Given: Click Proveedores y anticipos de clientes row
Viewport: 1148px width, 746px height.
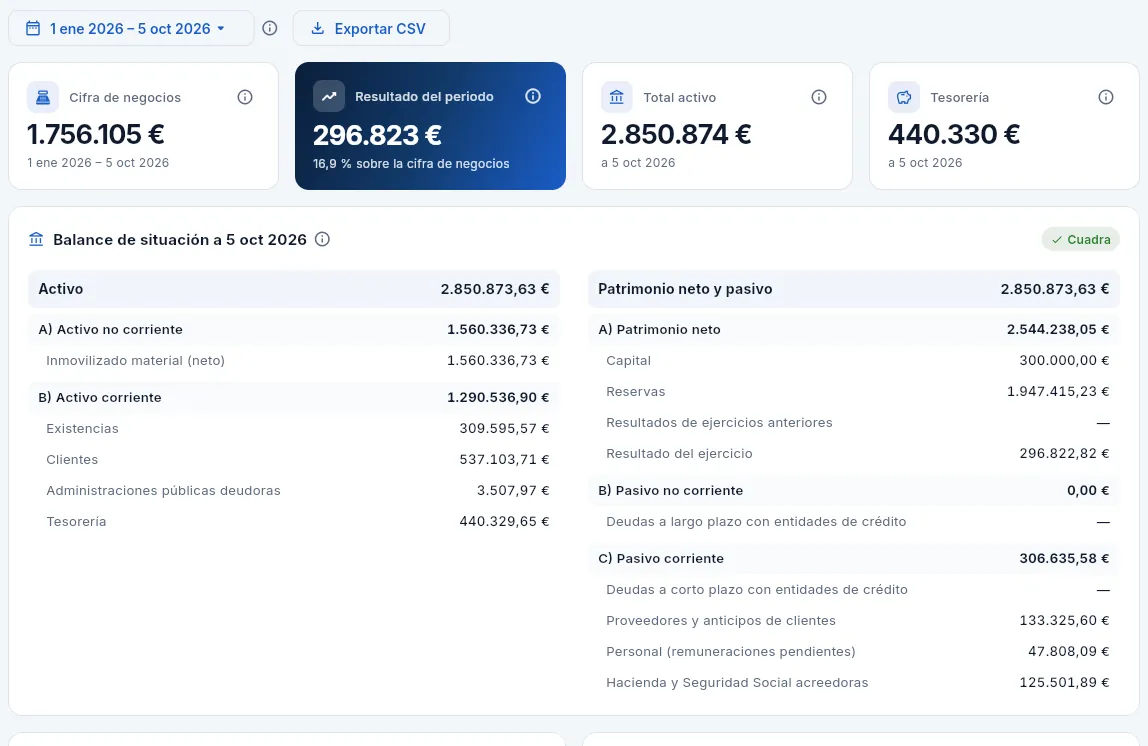Looking at the screenshot, I should click(854, 621).
